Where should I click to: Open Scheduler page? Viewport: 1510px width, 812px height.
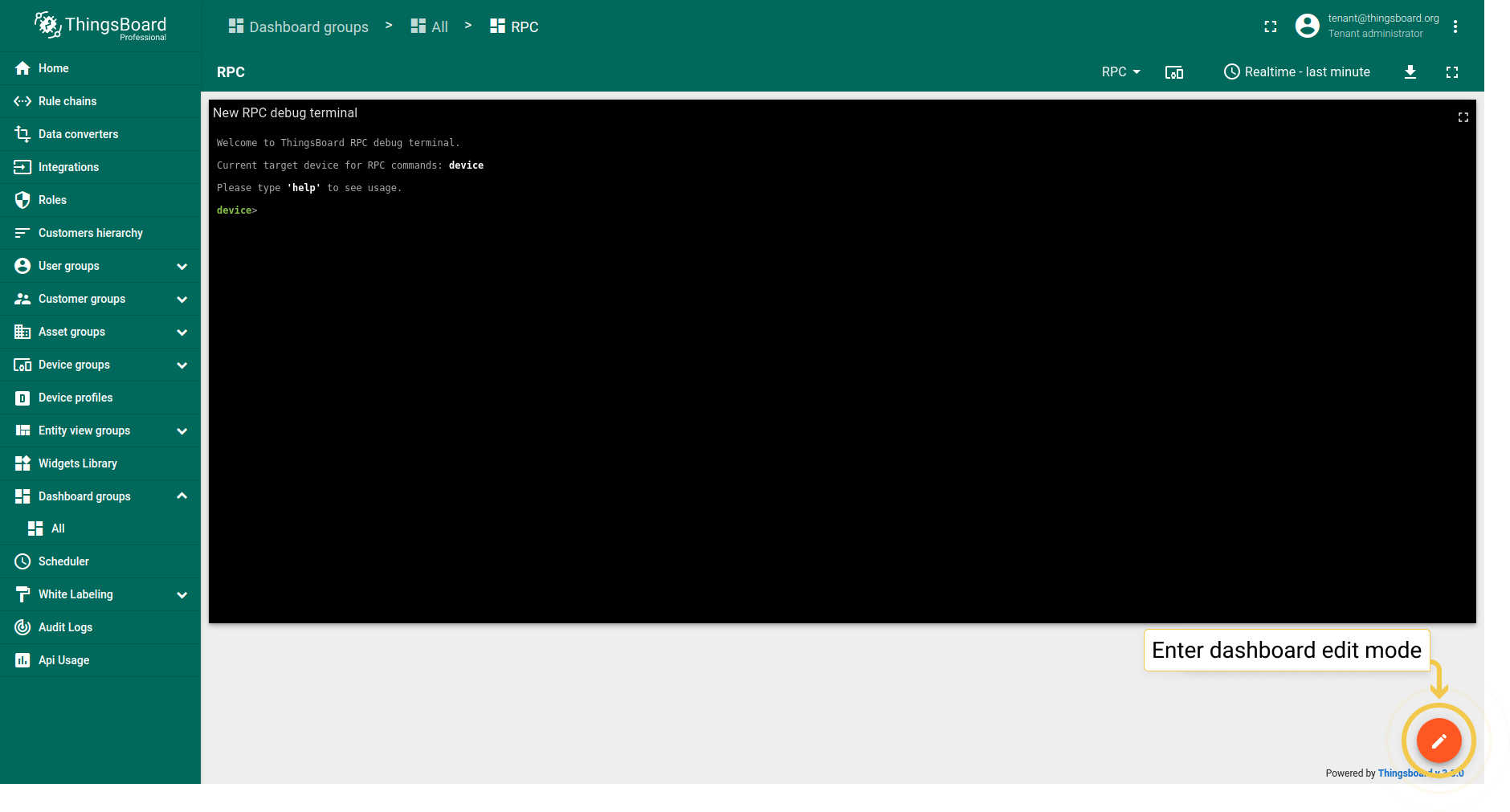click(100, 561)
